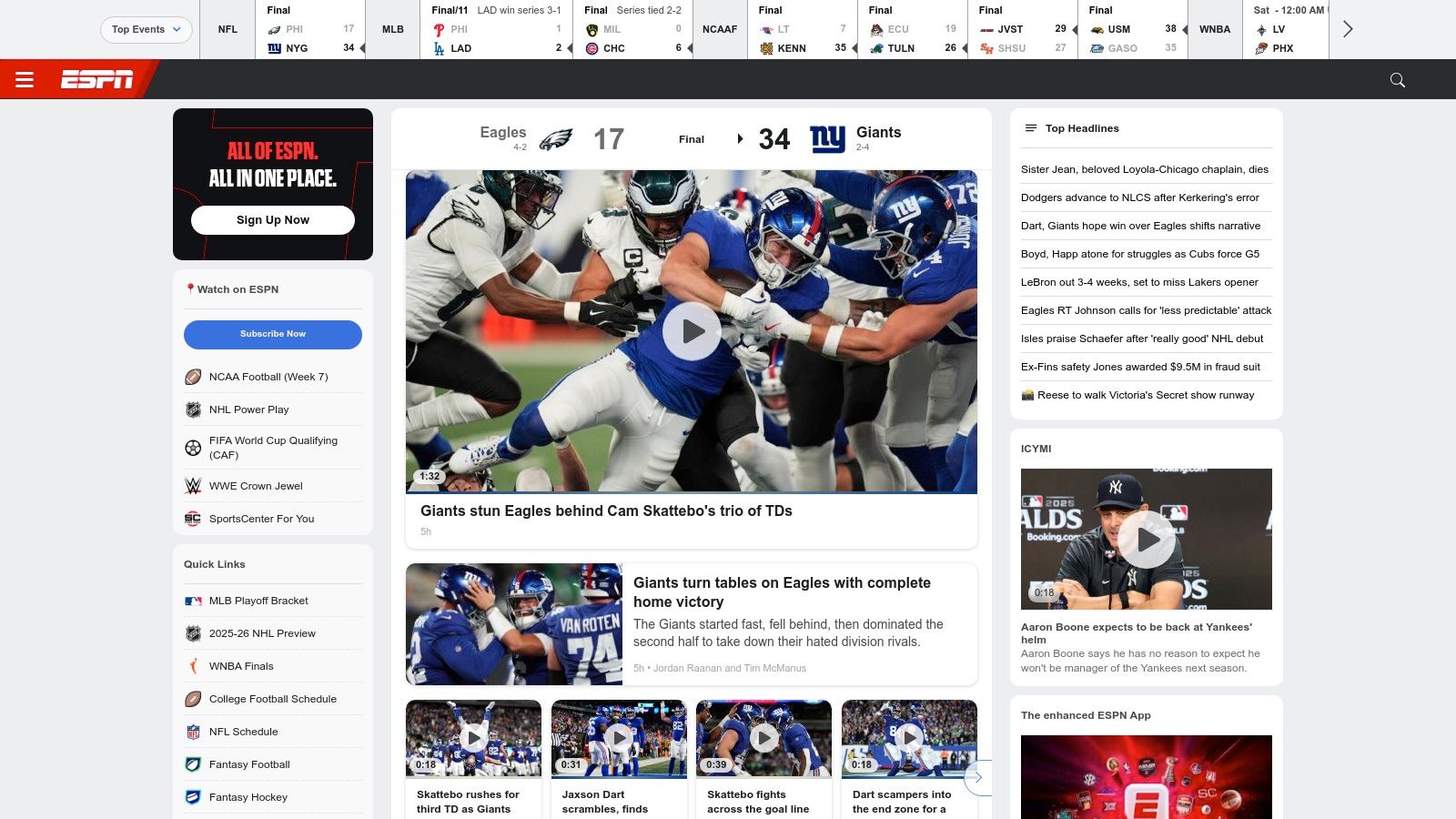
Task: Open Isles praise Schaefer headline
Action: pos(1142,339)
